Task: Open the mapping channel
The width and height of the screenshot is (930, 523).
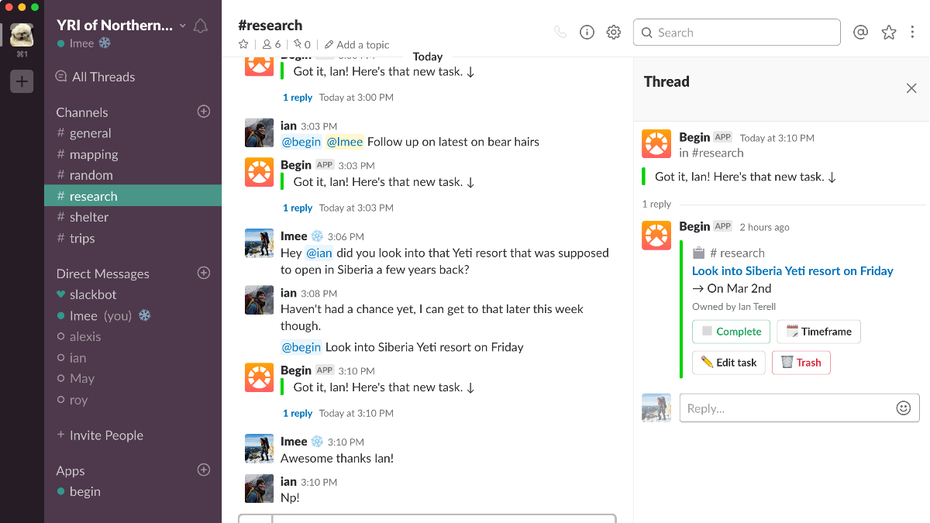Action: click(133, 154)
